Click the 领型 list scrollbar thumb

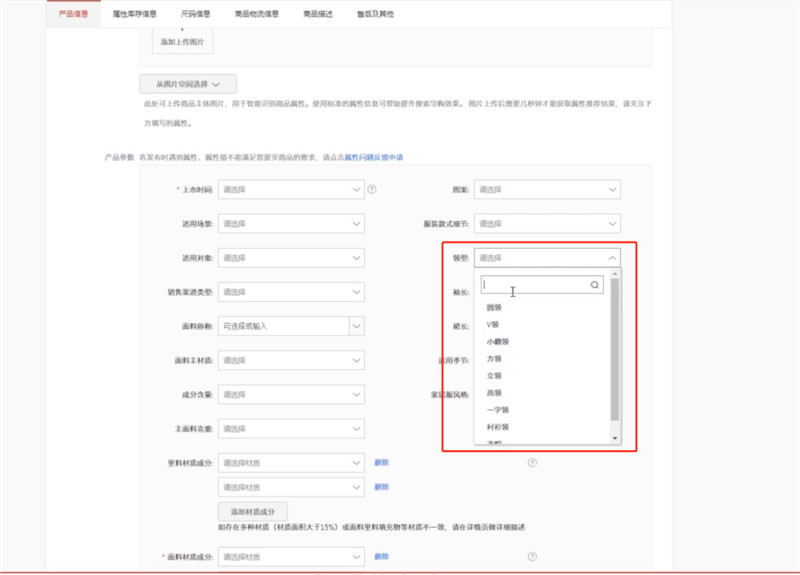(x=615, y=349)
